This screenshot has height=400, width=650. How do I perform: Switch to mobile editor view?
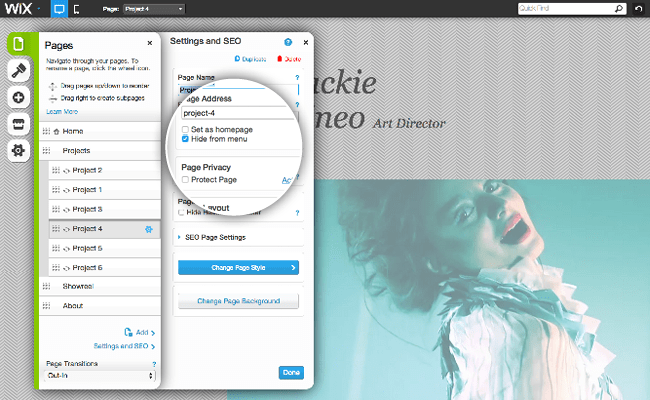point(76,9)
